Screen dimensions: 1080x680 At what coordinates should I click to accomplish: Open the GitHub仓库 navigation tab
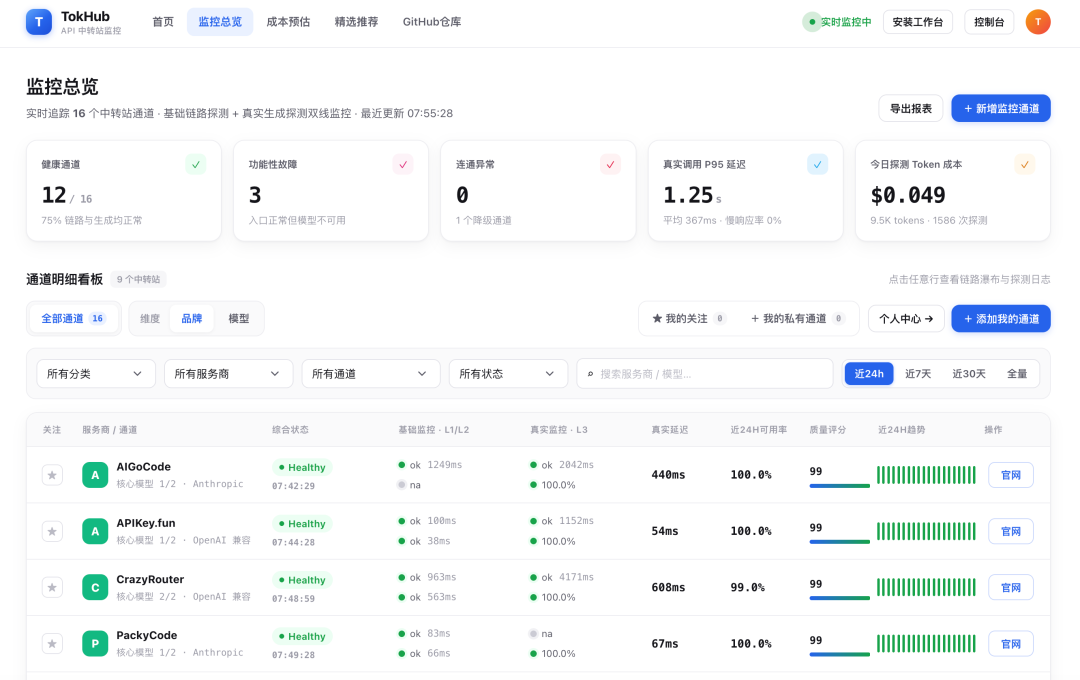[432, 22]
